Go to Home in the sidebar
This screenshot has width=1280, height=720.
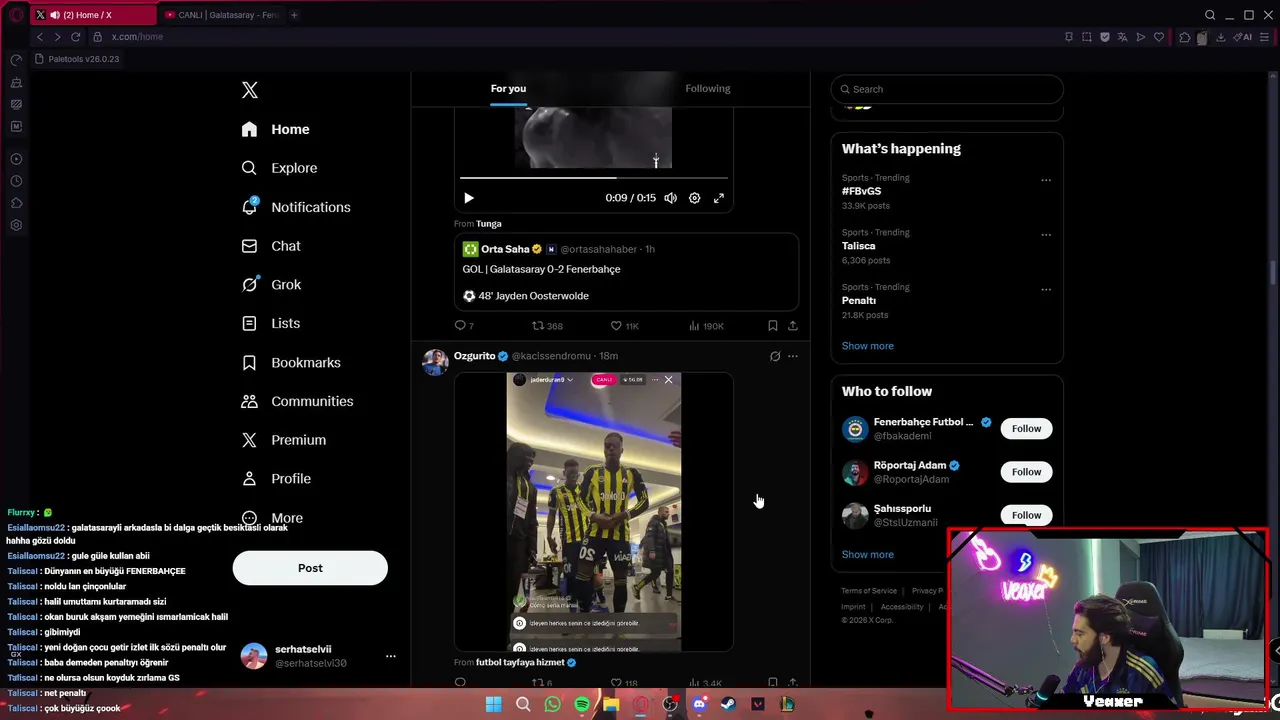276,129
